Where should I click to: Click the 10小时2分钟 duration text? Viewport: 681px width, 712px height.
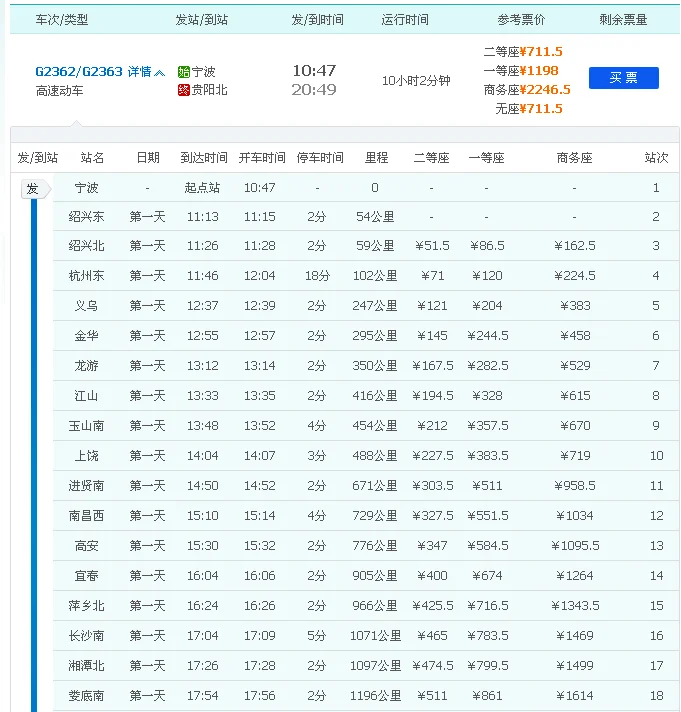click(416, 81)
